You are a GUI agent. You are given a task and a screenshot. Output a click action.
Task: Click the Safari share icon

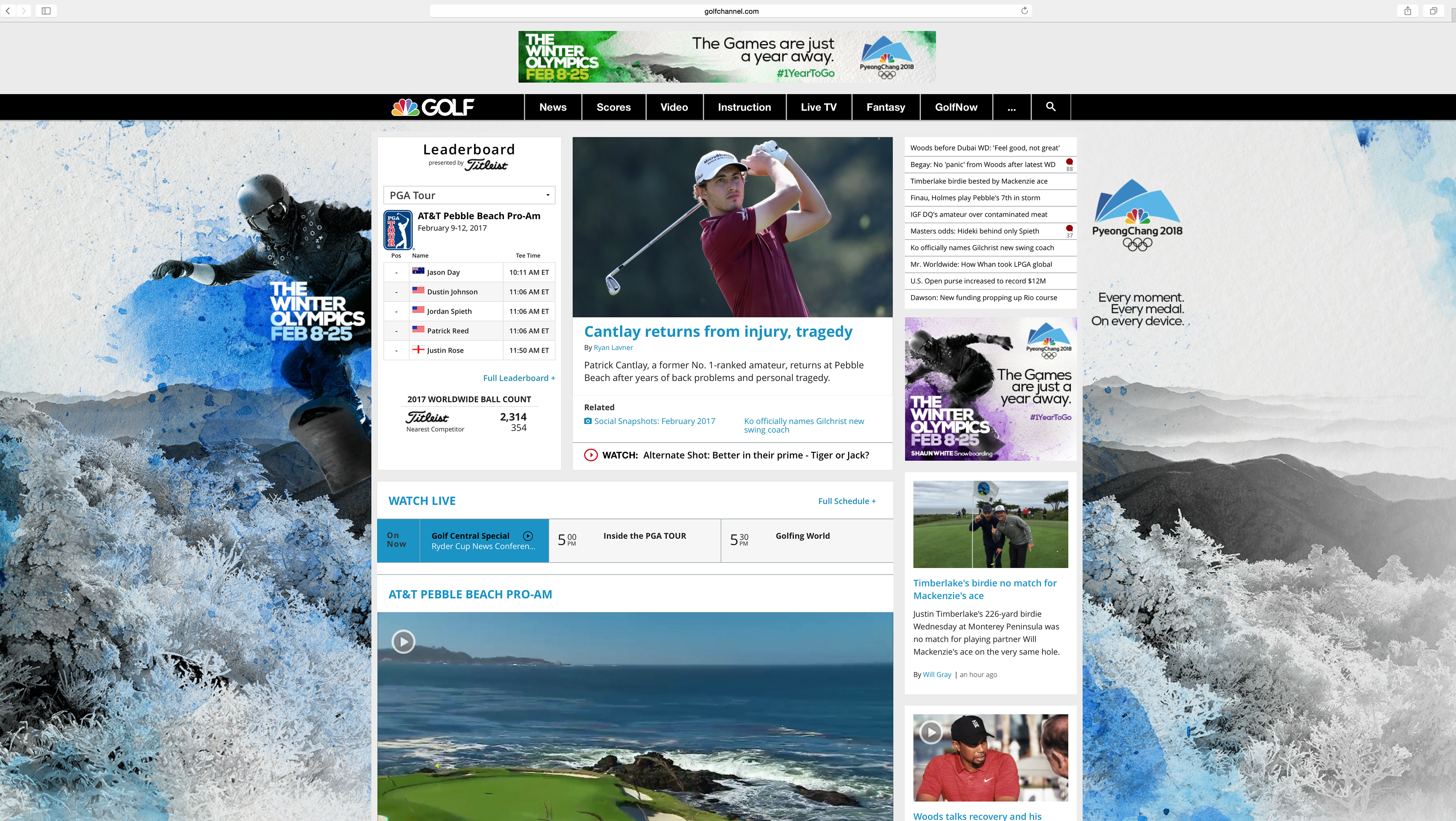(1408, 11)
